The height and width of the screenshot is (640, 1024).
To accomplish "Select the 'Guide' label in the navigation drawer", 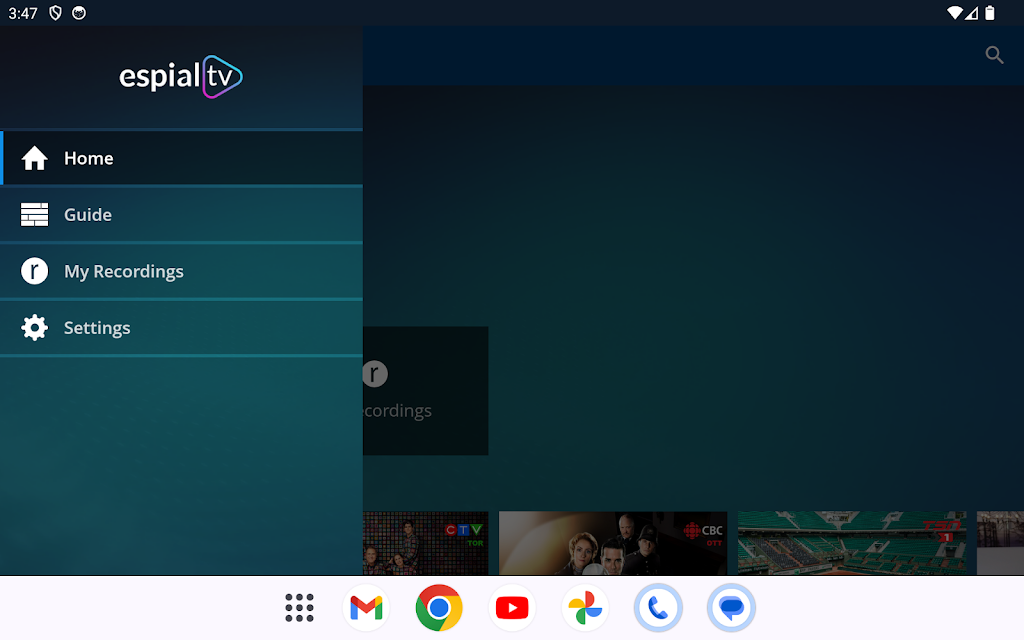I will point(88,215).
